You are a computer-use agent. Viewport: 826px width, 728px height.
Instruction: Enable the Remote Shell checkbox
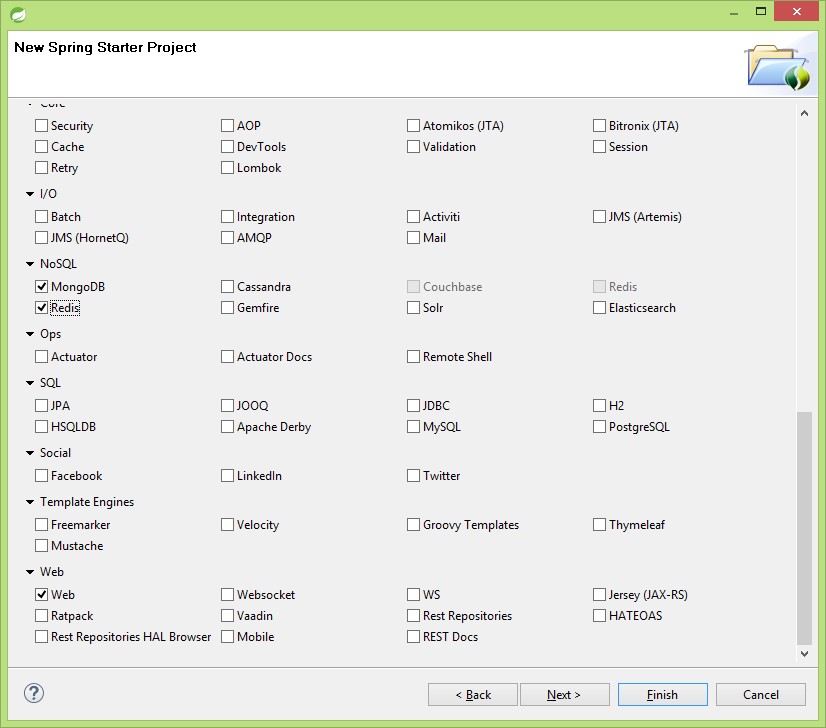(413, 357)
